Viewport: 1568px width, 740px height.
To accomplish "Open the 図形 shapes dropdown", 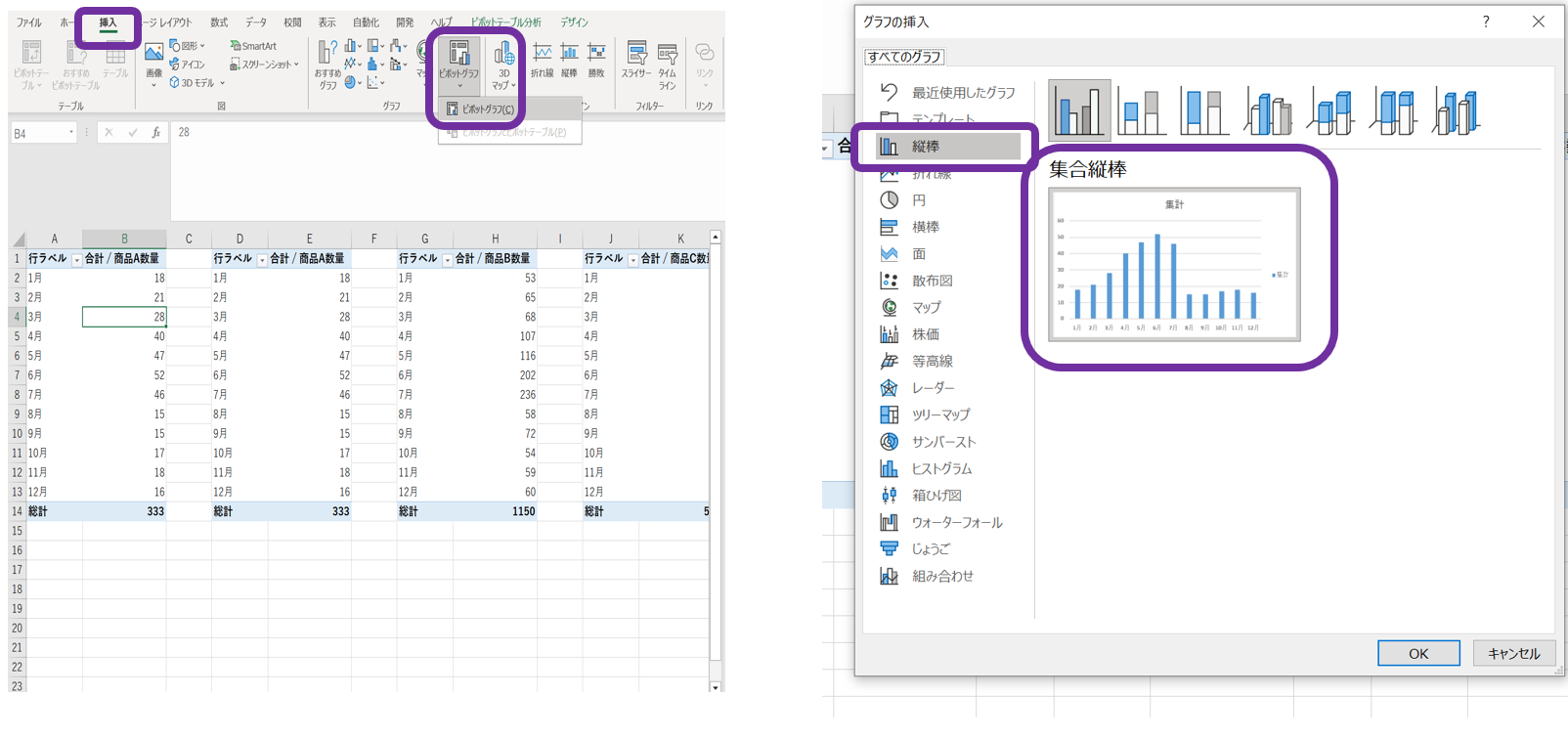I will point(188,46).
